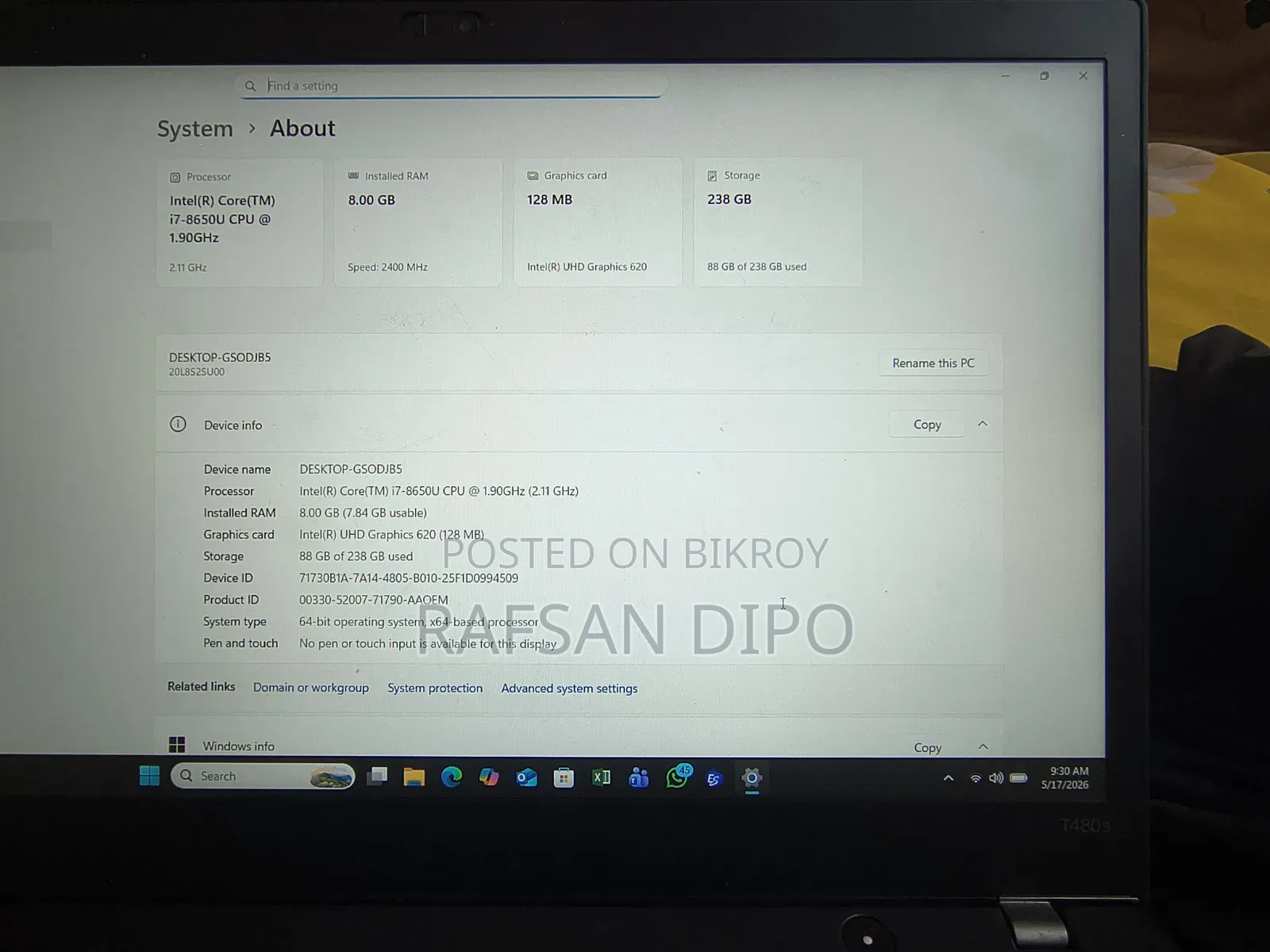Click the 8.00 GB (7.84 GB usable) value
The width and height of the screenshot is (1270, 952).
pos(363,512)
